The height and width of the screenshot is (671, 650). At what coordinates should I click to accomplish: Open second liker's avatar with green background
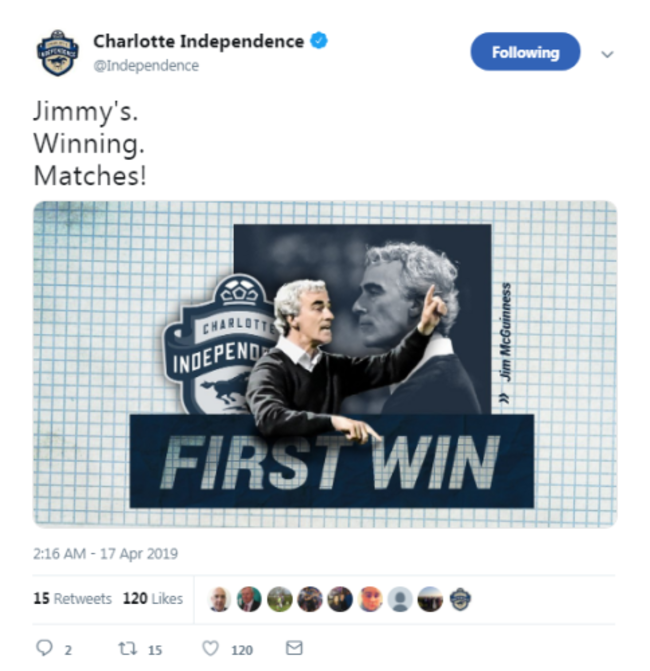(249, 599)
